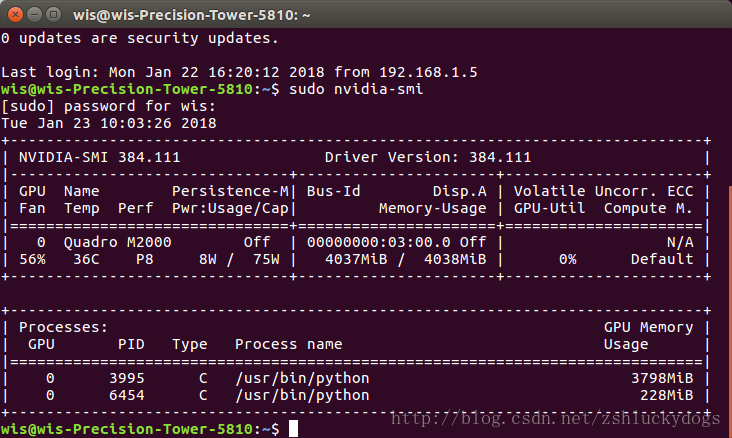Click /usr/bin/python in the 3995 row

tap(302, 378)
